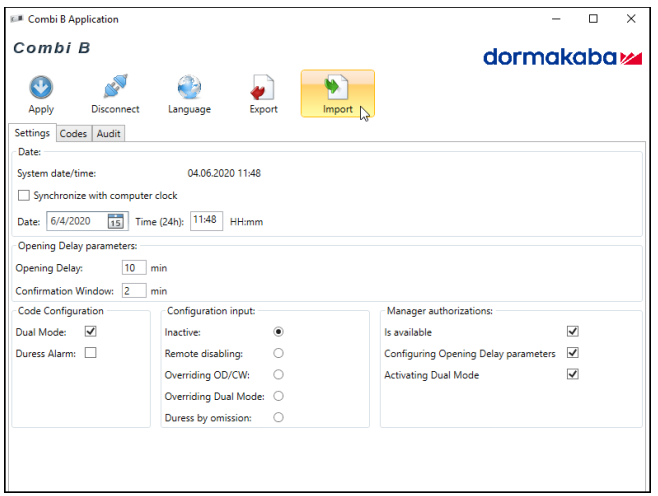
Task: Enable the Duress Alarm checkbox
Action: click(91, 353)
